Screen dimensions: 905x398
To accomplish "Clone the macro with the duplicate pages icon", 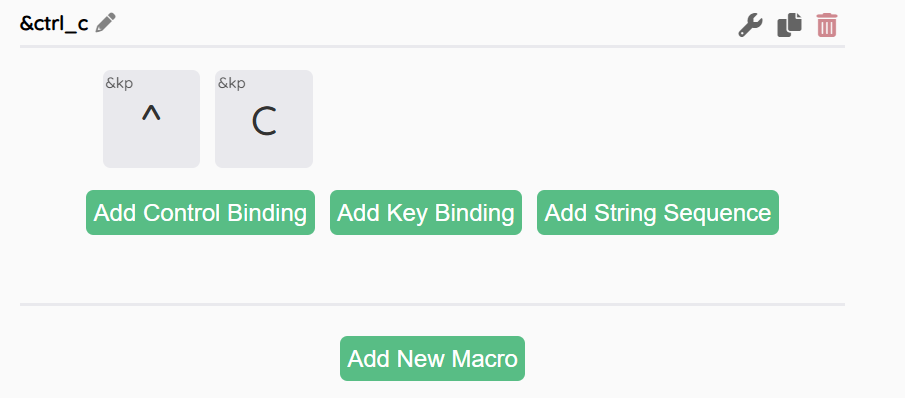I will 790,25.
